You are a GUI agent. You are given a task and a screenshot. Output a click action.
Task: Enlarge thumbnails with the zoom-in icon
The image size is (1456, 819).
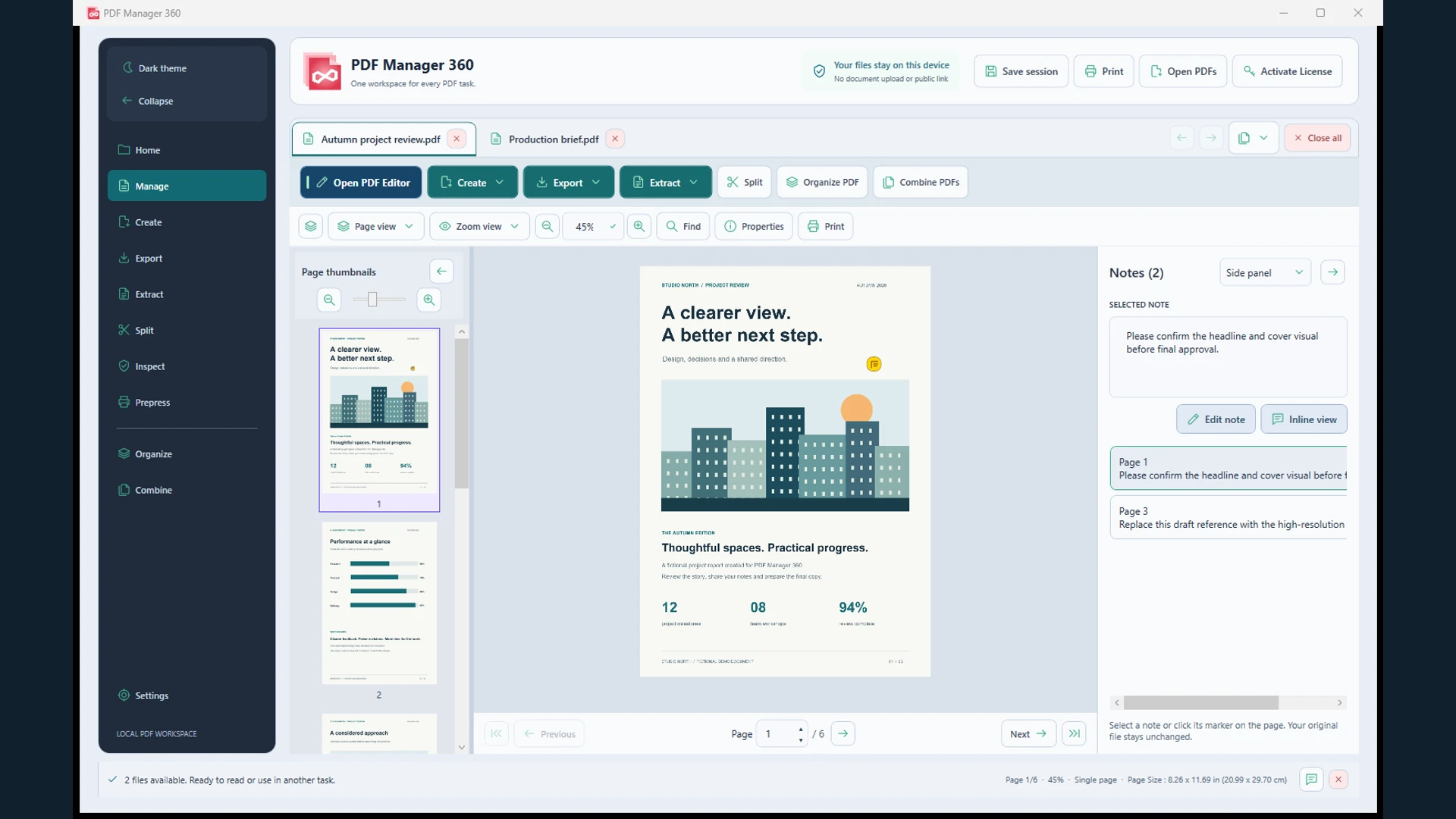(429, 300)
